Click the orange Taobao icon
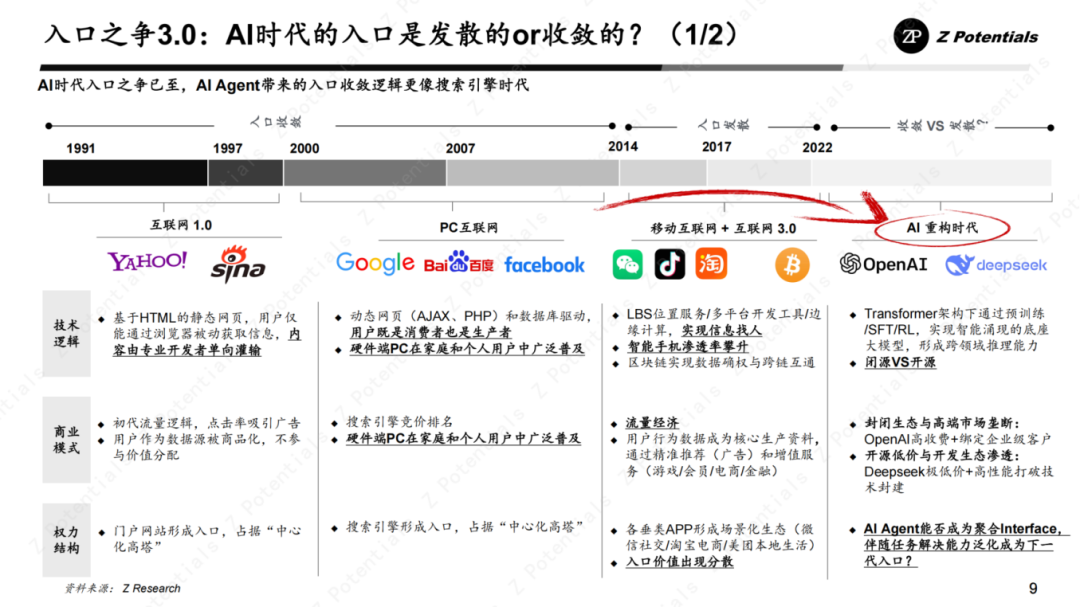The width and height of the screenshot is (1080, 607). pyautogui.click(x=712, y=263)
